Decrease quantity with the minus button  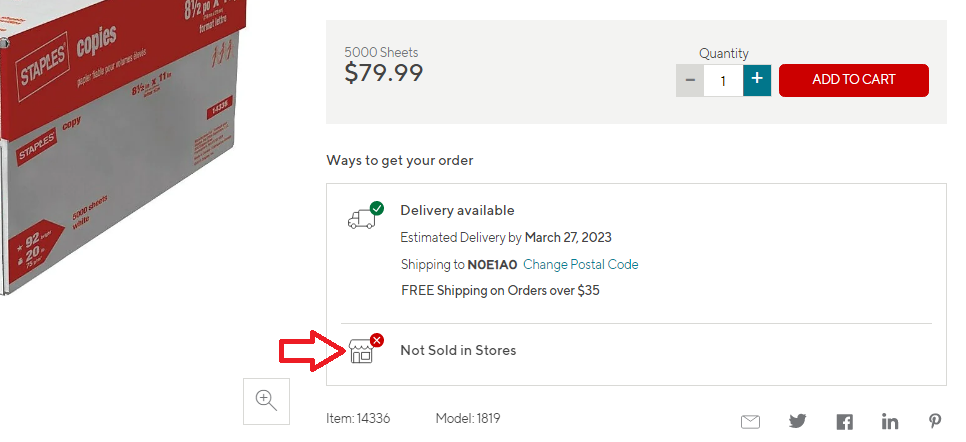click(690, 80)
